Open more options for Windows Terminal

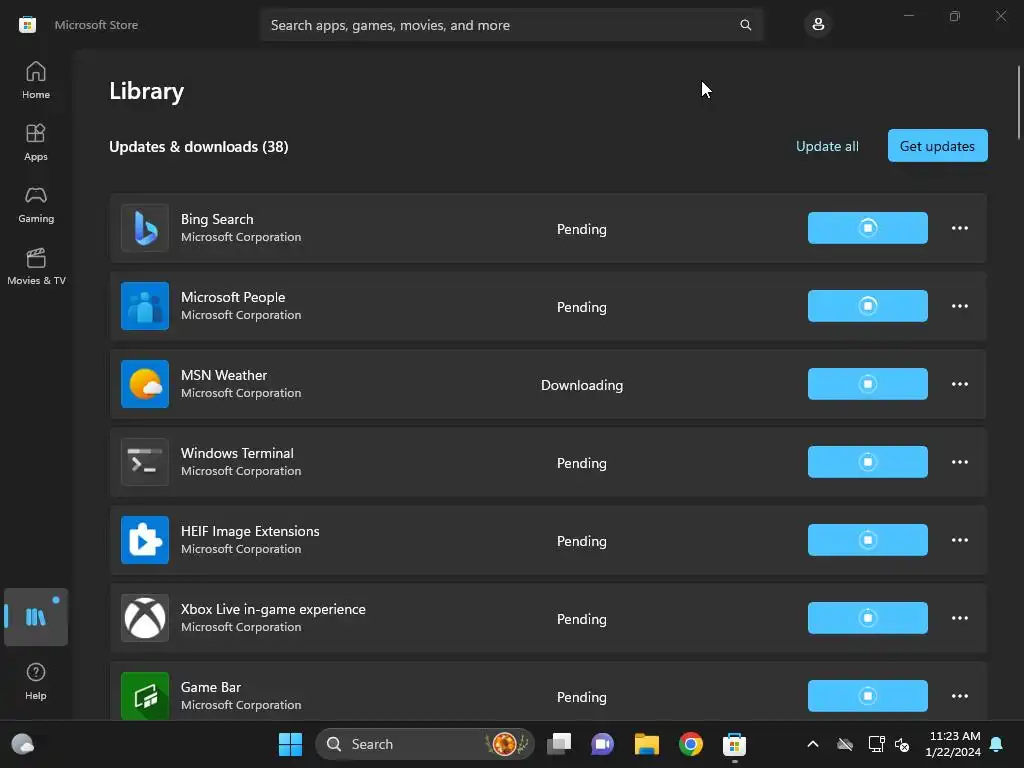coord(959,462)
